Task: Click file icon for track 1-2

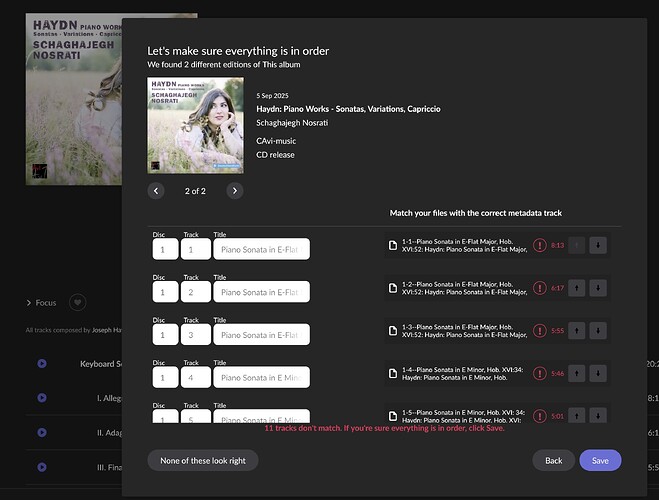Action: (x=393, y=288)
